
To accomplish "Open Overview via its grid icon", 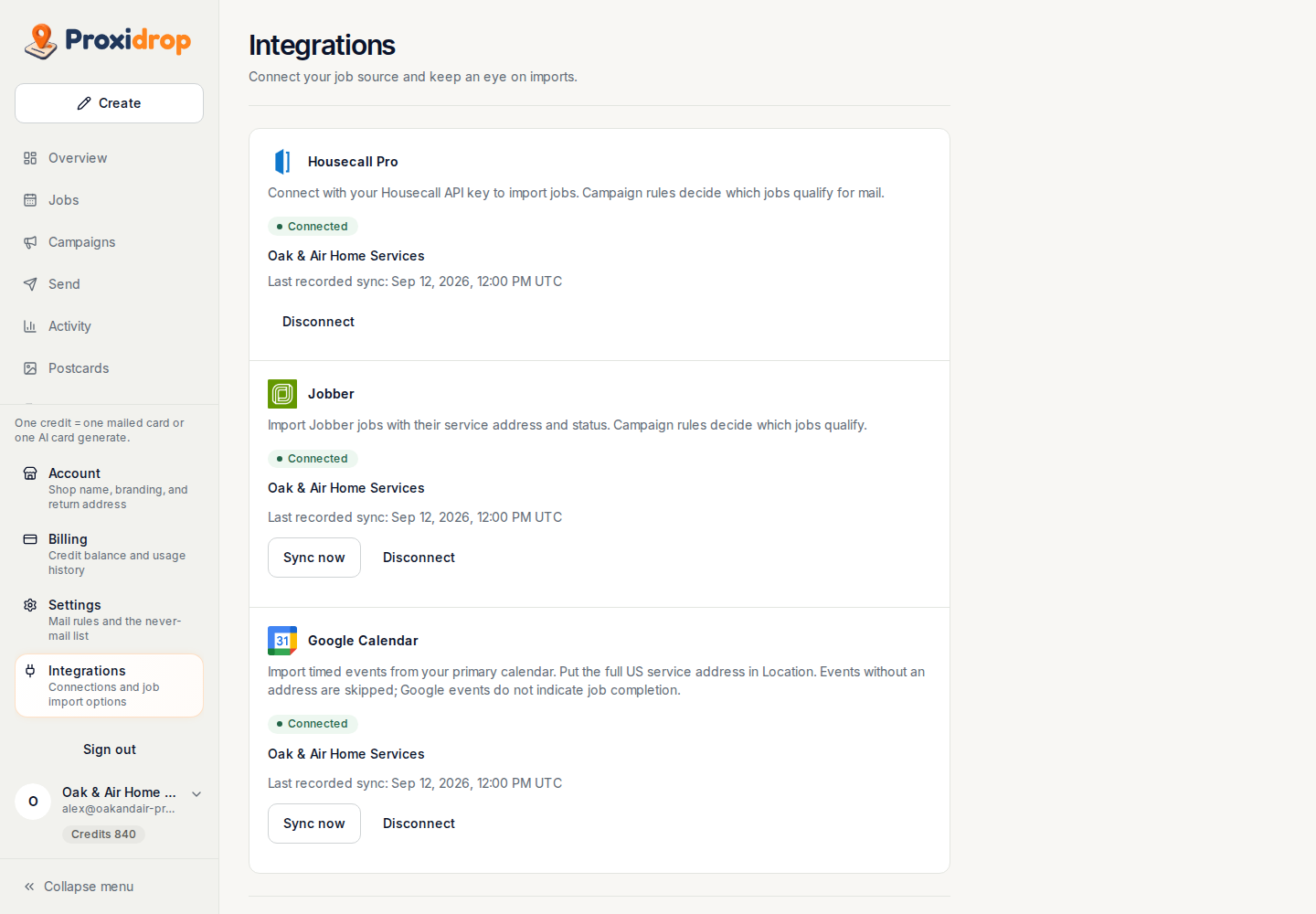I will 30,158.
